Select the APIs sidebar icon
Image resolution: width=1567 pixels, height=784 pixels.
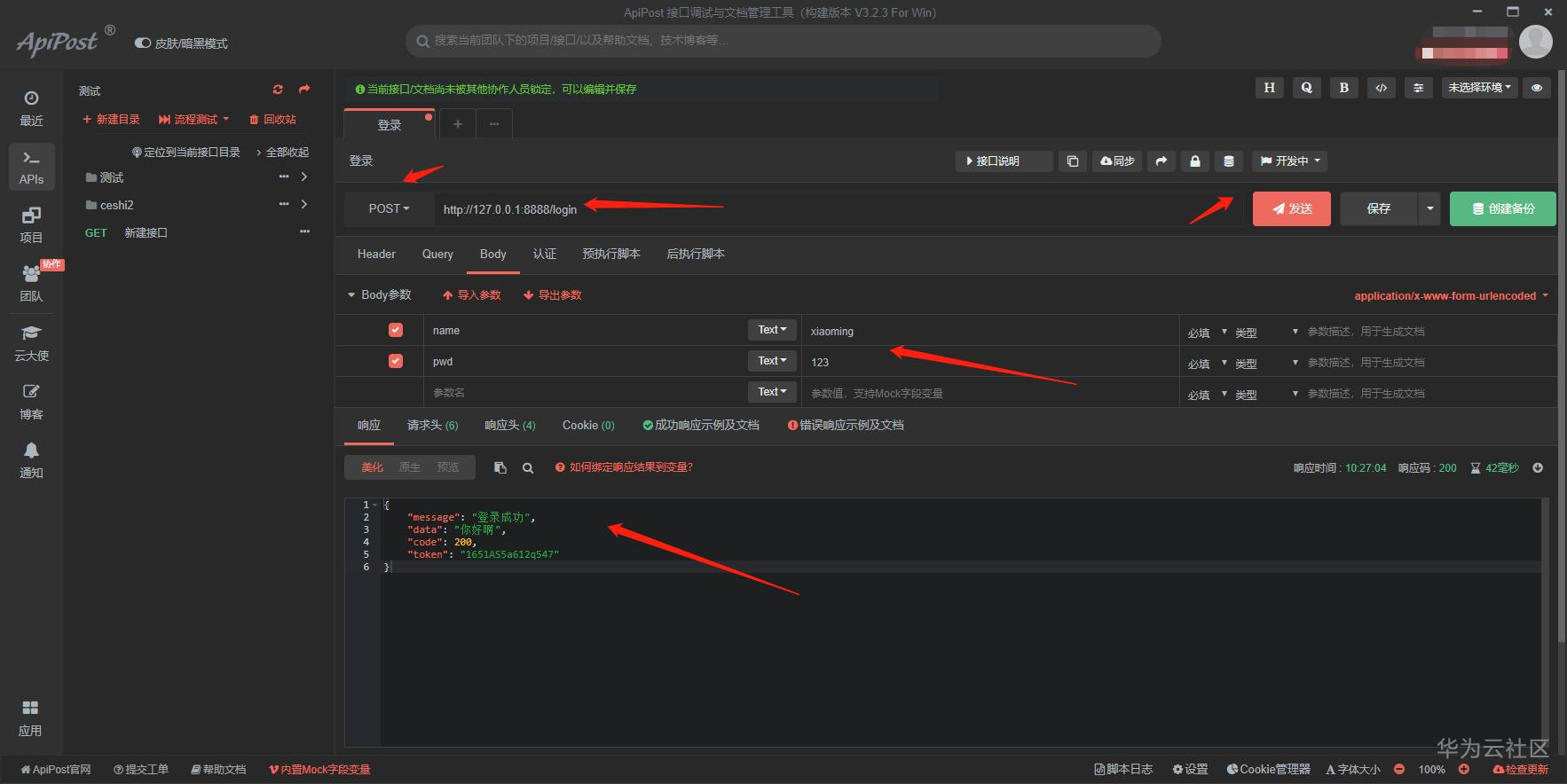(31, 167)
